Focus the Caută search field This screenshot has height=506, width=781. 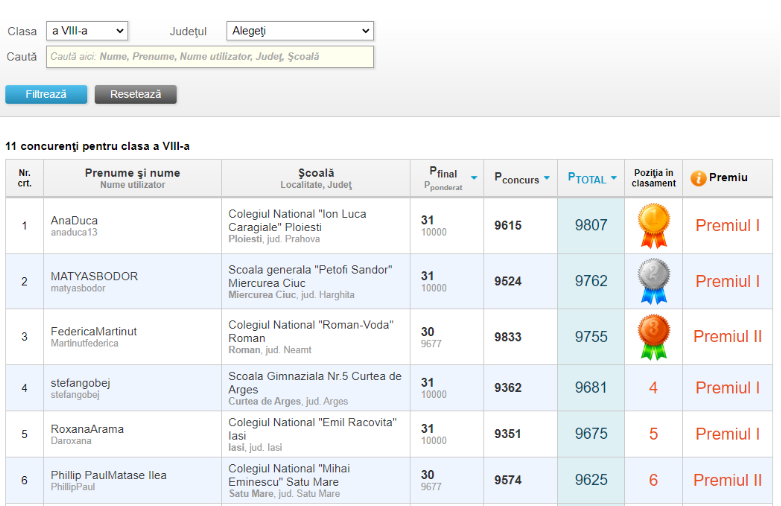click(x=210, y=57)
